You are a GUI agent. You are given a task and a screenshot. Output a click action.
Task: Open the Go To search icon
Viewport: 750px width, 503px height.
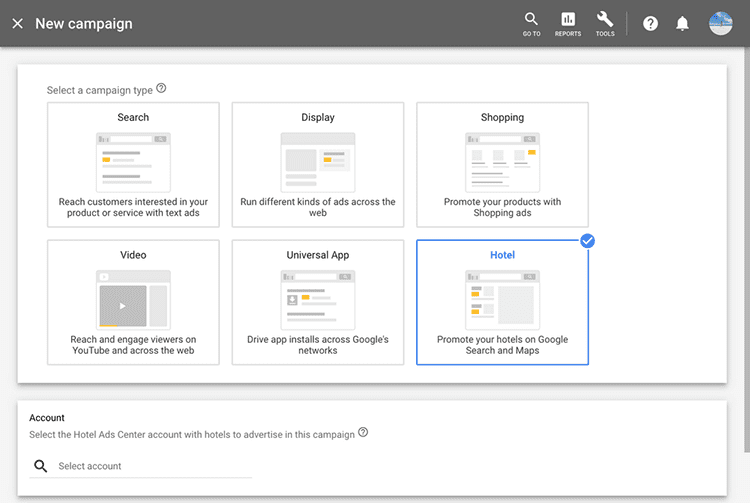coord(531,24)
